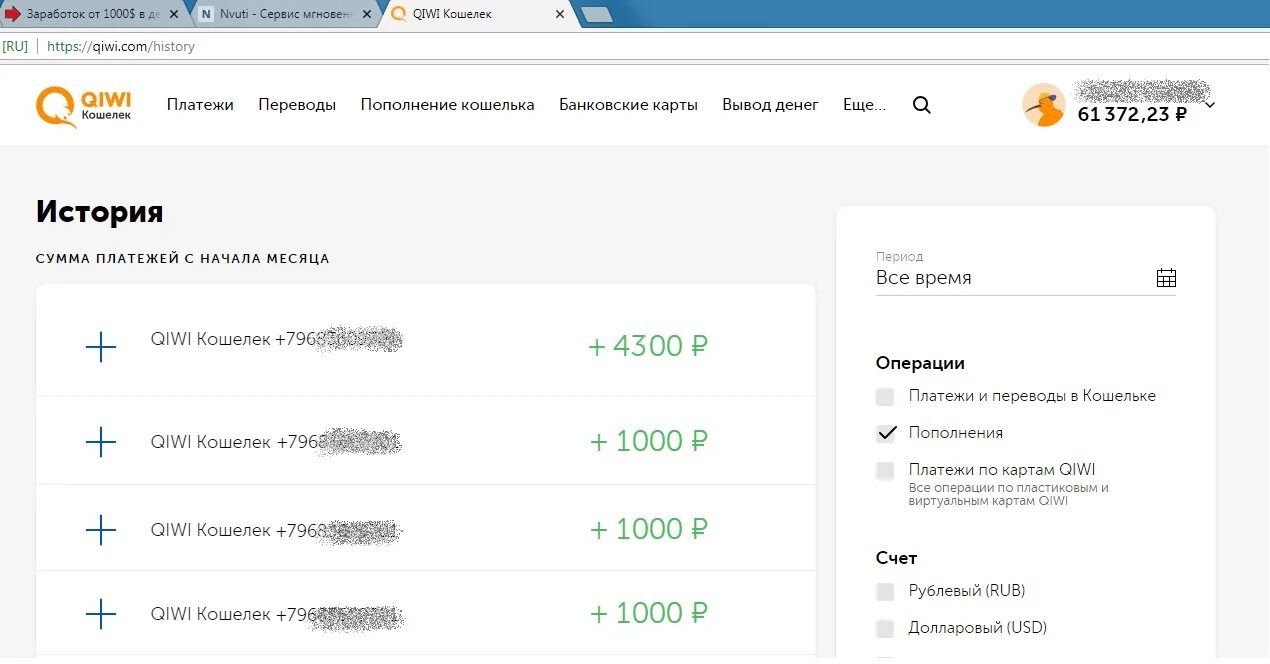Viewport: 1270px width, 664px height.
Task: Switch to the Заработок от 1000$ tab
Action: tap(92, 14)
